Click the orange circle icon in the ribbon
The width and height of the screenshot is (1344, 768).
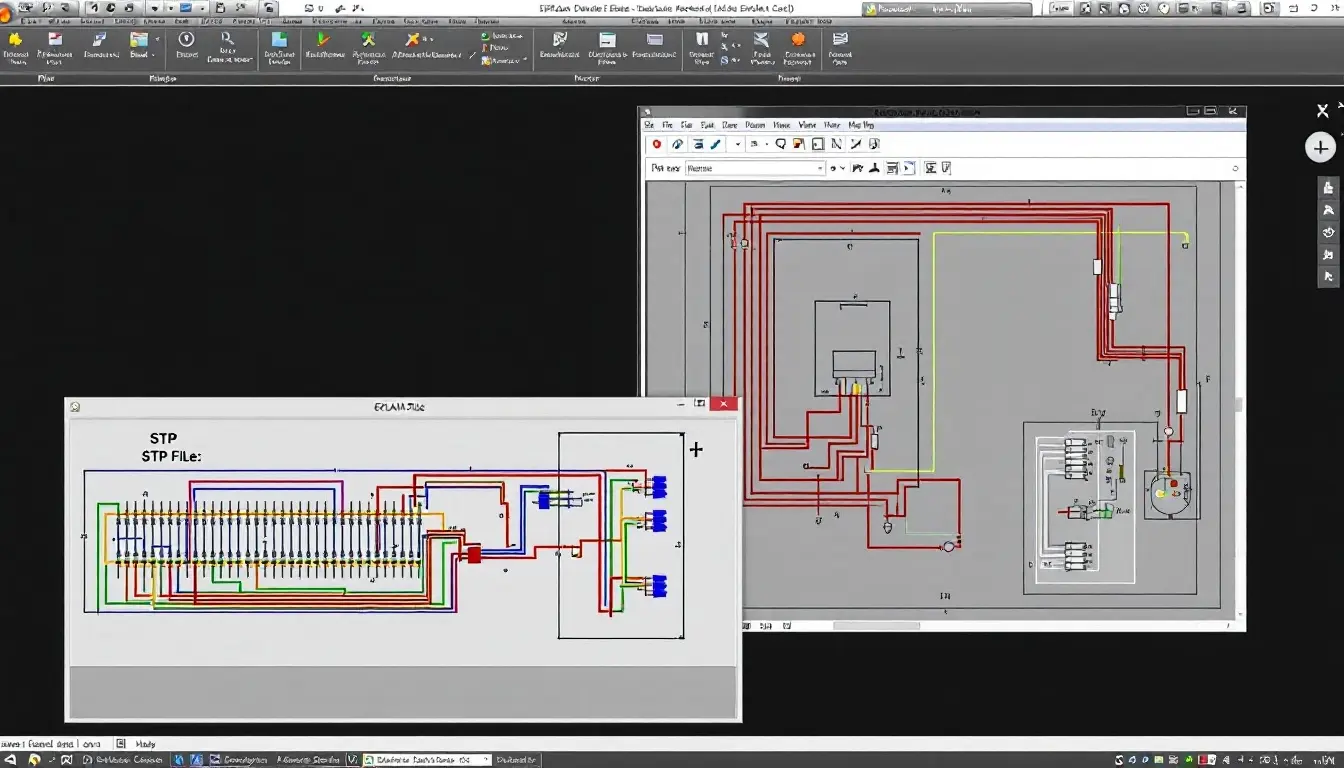pyautogui.click(x=798, y=40)
